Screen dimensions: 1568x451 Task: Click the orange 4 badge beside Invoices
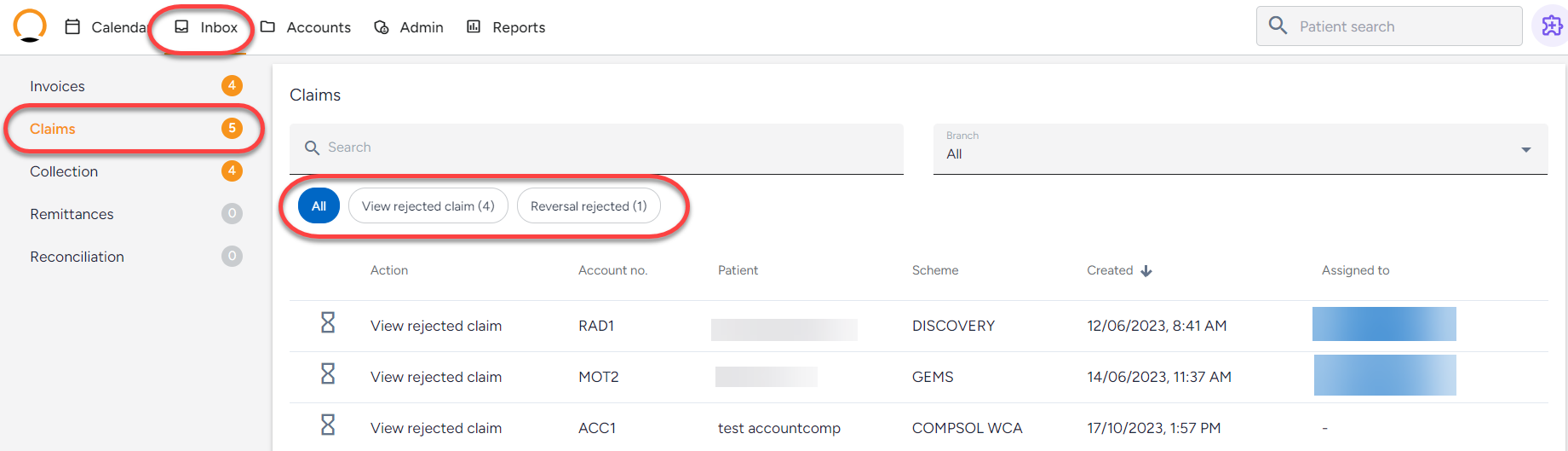pos(232,85)
